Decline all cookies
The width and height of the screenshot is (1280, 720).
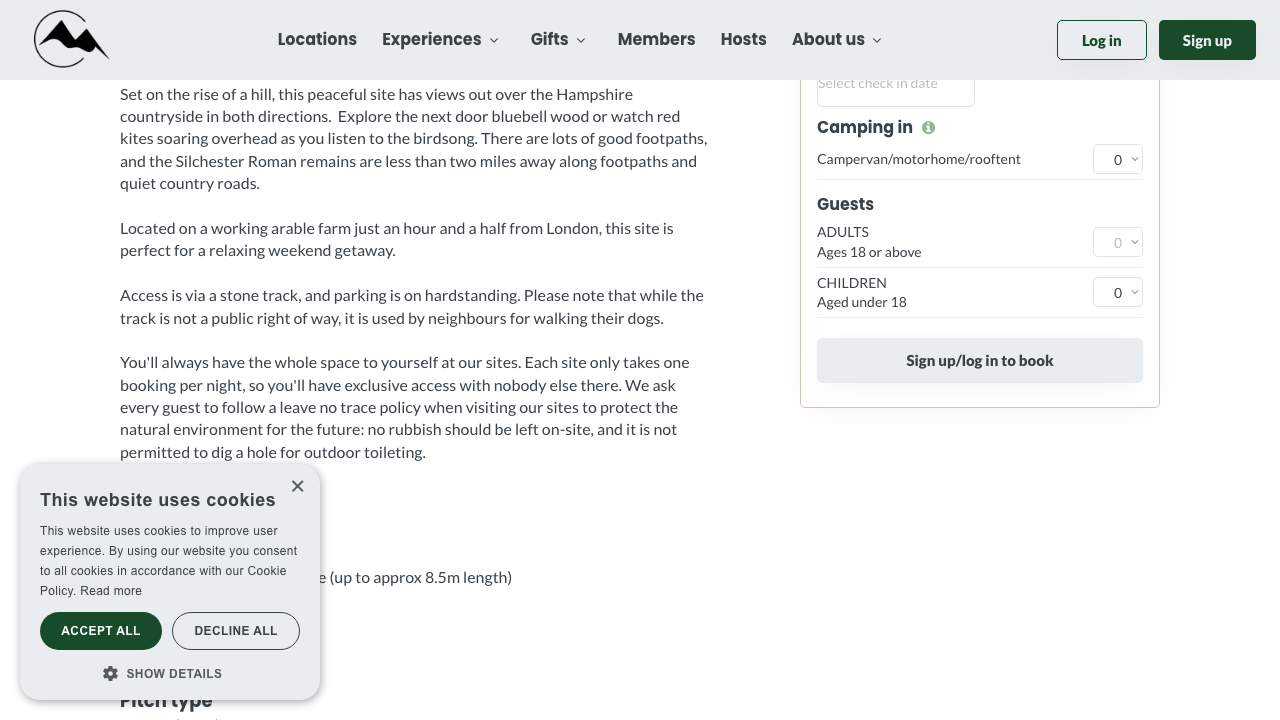pos(236,631)
